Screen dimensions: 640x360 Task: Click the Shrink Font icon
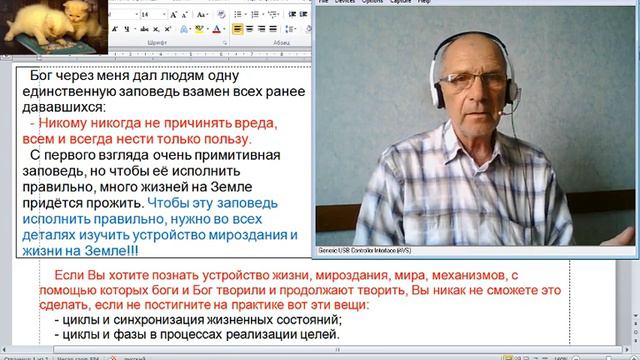(184, 15)
